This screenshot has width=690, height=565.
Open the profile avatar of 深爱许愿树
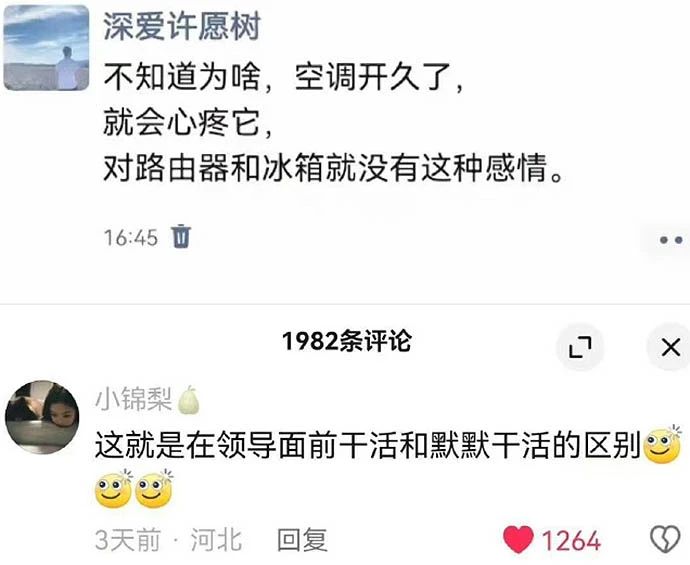tap(46, 48)
